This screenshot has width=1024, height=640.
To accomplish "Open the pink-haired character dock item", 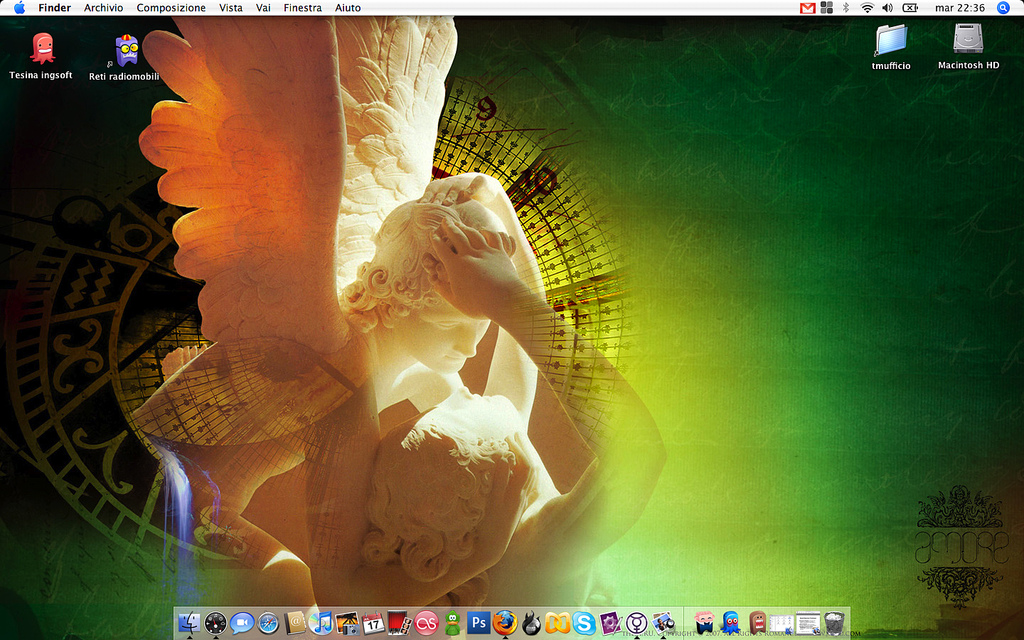I will pos(704,623).
